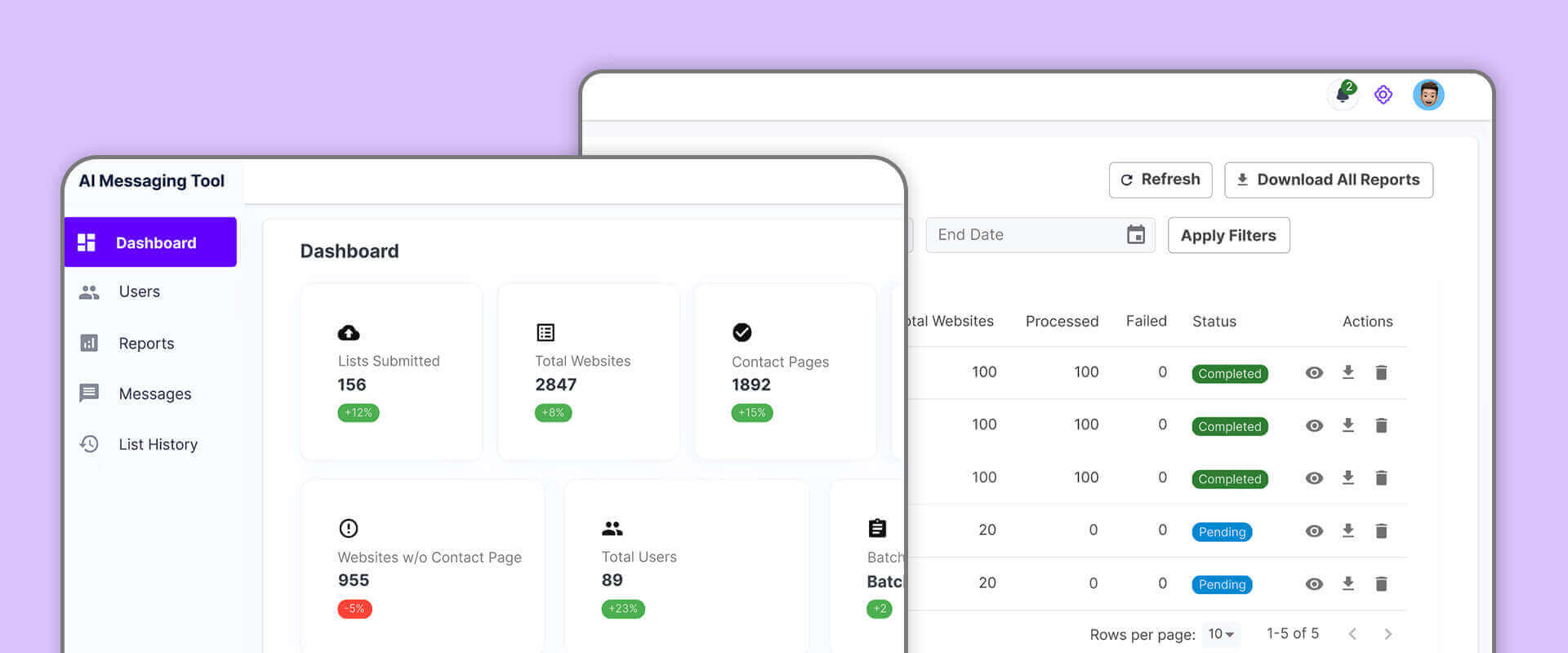The image size is (1568, 653).
Task: Delete the third Completed row via trash icon
Action: [x=1381, y=478]
